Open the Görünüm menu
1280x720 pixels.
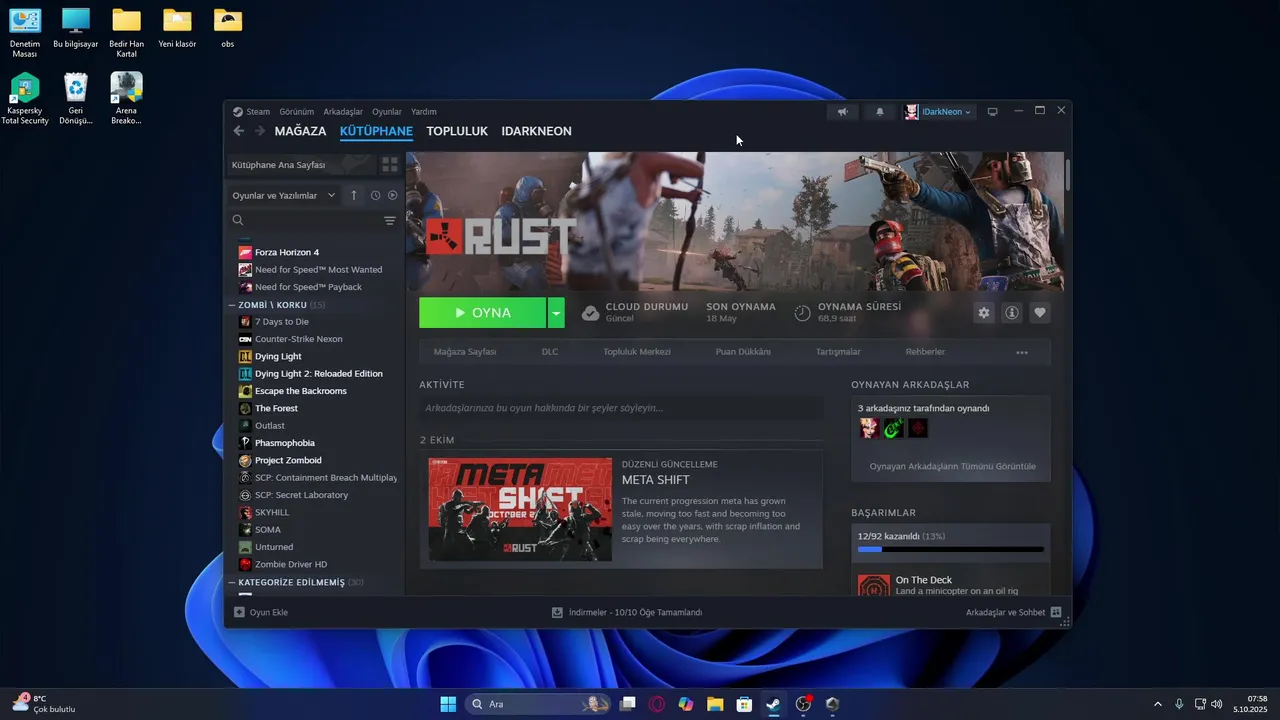297,112
